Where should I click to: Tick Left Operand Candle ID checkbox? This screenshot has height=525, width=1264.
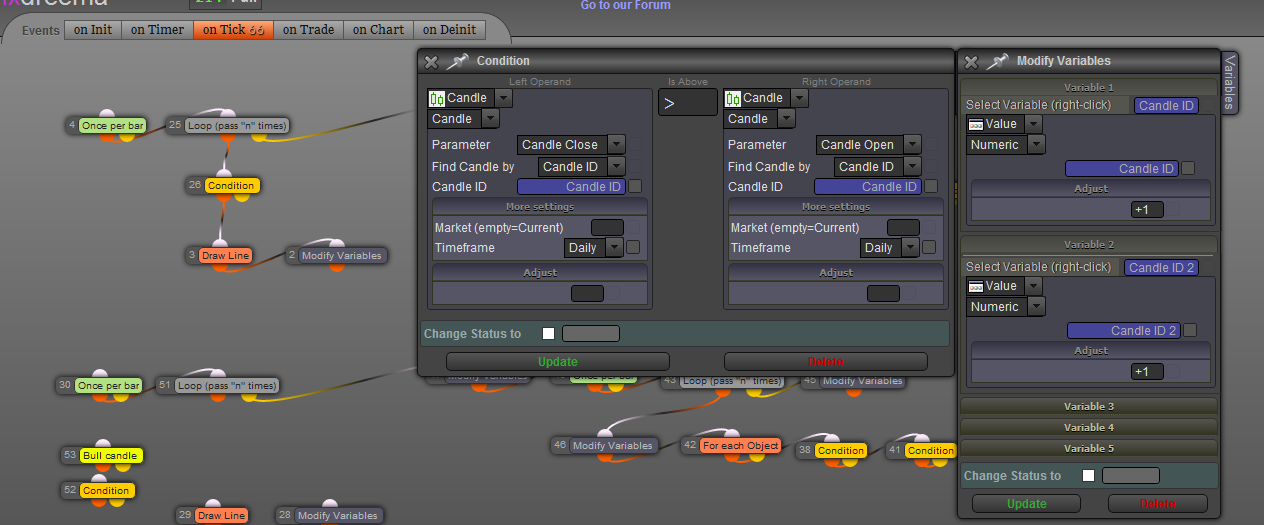tap(634, 186)
